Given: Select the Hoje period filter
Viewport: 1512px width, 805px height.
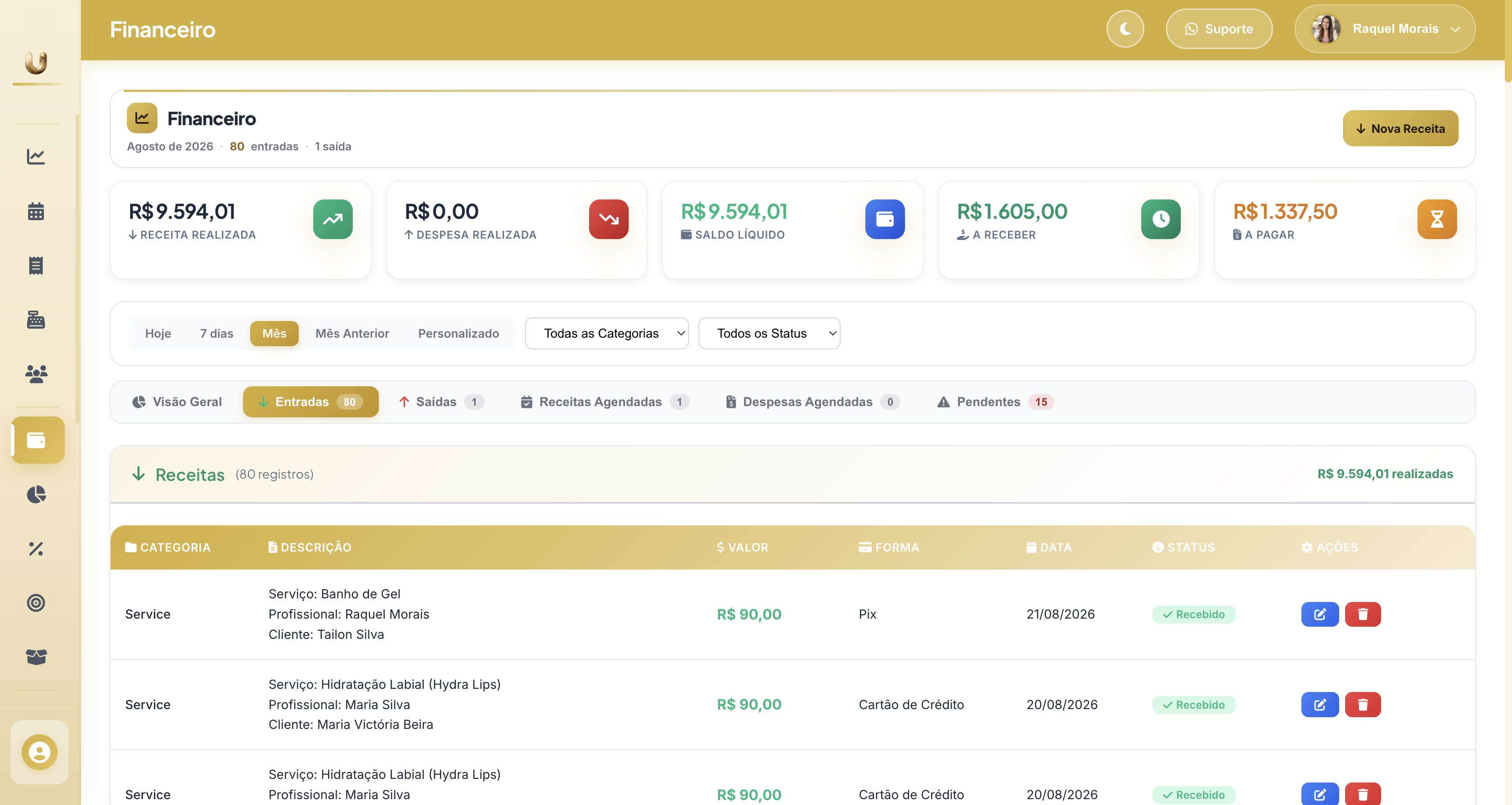Looking at the screenshot, I should [158, 333].
